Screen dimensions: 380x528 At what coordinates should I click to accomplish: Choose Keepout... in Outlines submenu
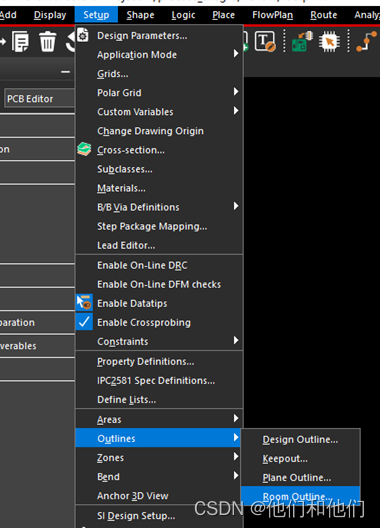[300, 459]
